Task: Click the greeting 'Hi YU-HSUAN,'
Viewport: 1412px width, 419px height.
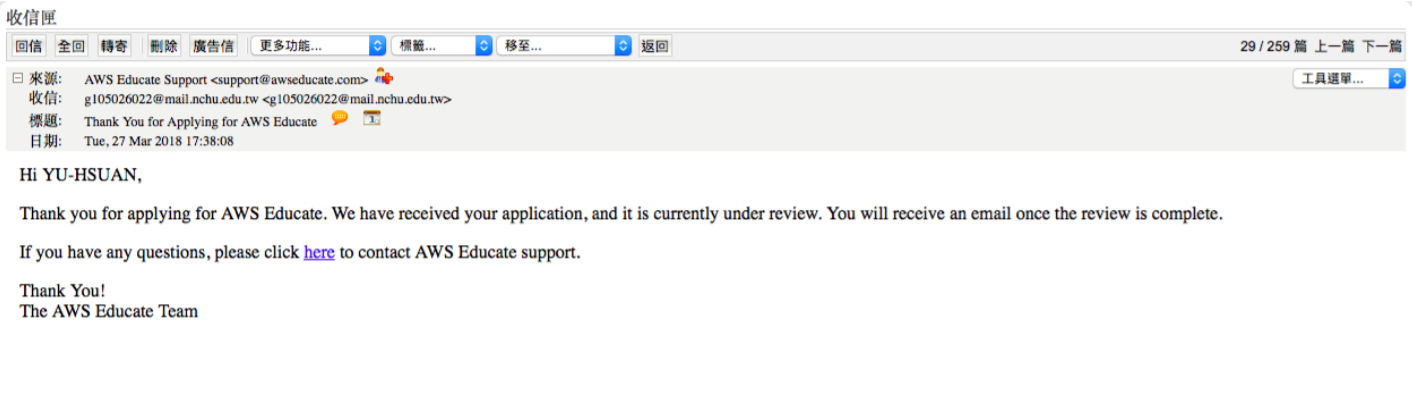Action: click(80, 175)
